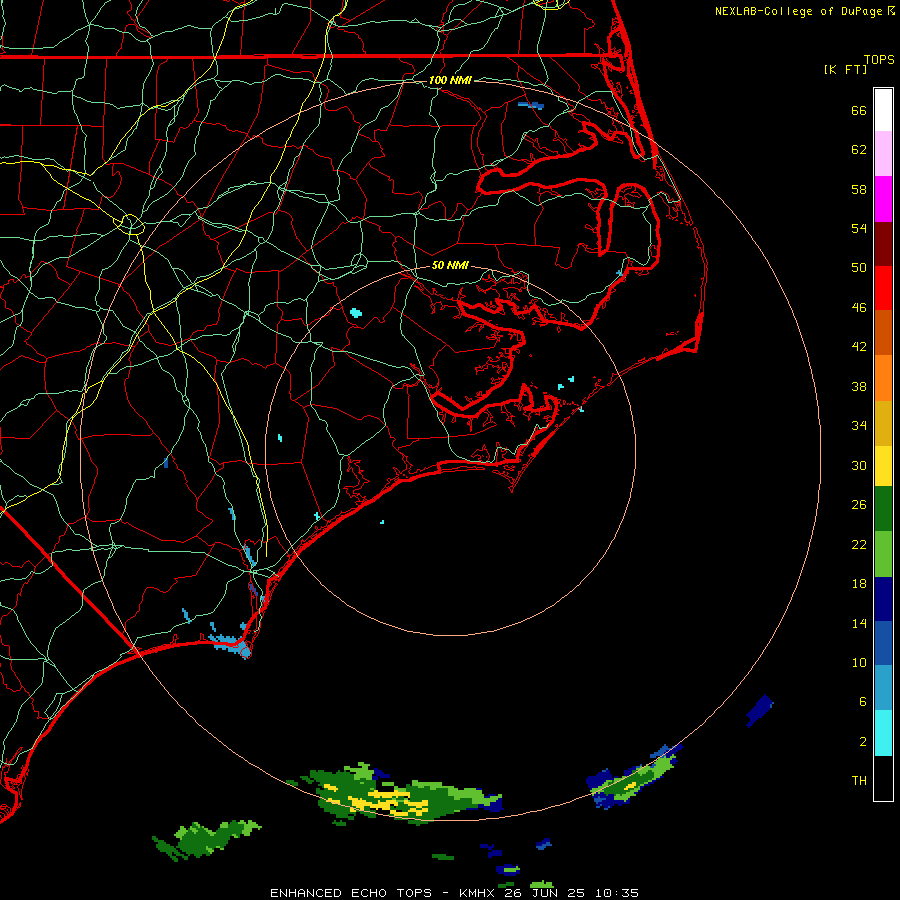Pick the cyan 2-6 kft swatch
Viewport: 900px width, 900px height.
tap(883, 733)
